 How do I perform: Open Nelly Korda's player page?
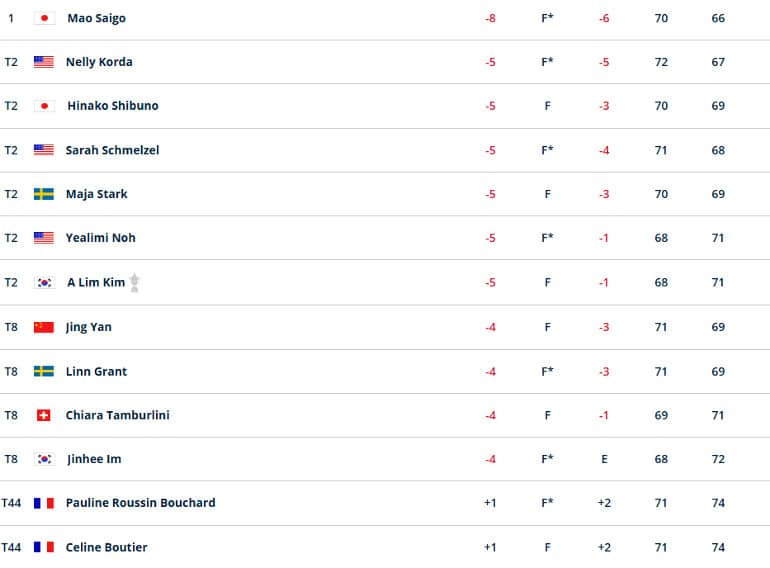[99, 62]
